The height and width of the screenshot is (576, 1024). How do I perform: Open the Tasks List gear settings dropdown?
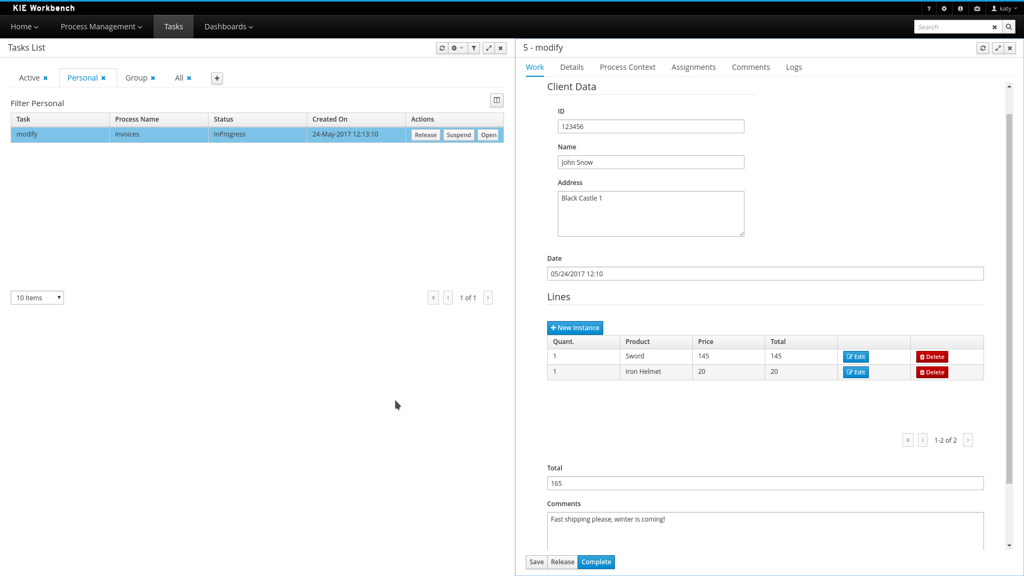click(457, 48)
